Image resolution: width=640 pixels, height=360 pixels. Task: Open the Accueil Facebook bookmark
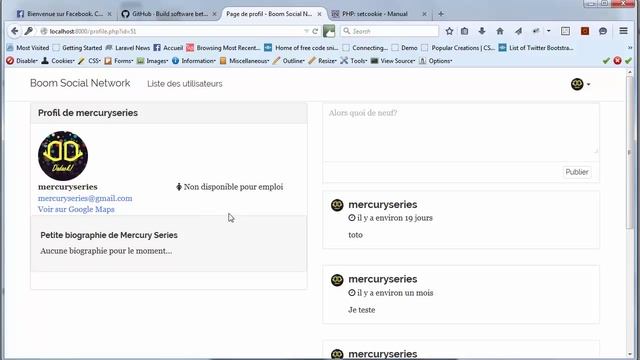pos(168,48)
